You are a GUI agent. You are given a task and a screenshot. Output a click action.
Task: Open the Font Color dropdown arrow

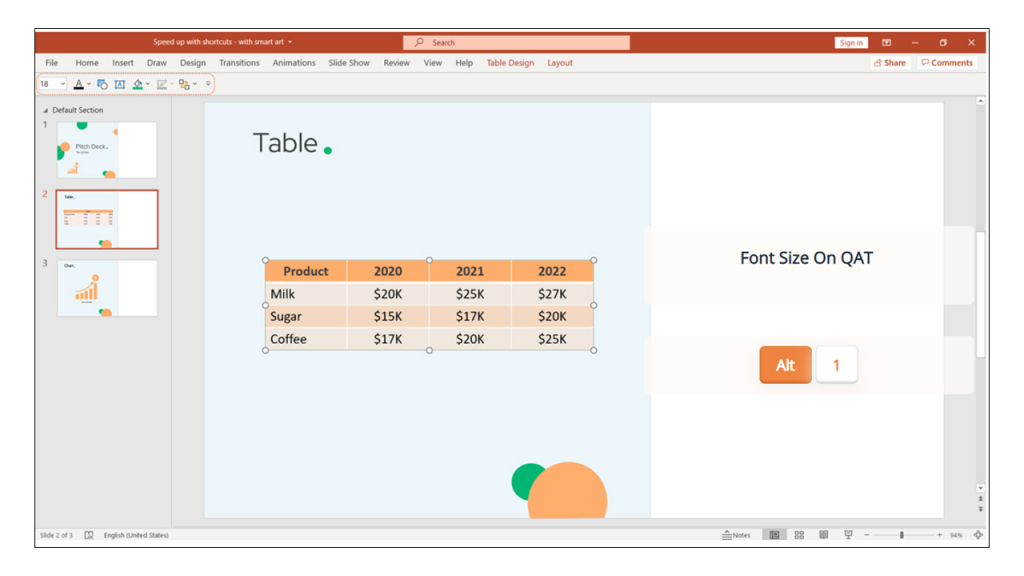pyautogui.click(x=89, y=84)
